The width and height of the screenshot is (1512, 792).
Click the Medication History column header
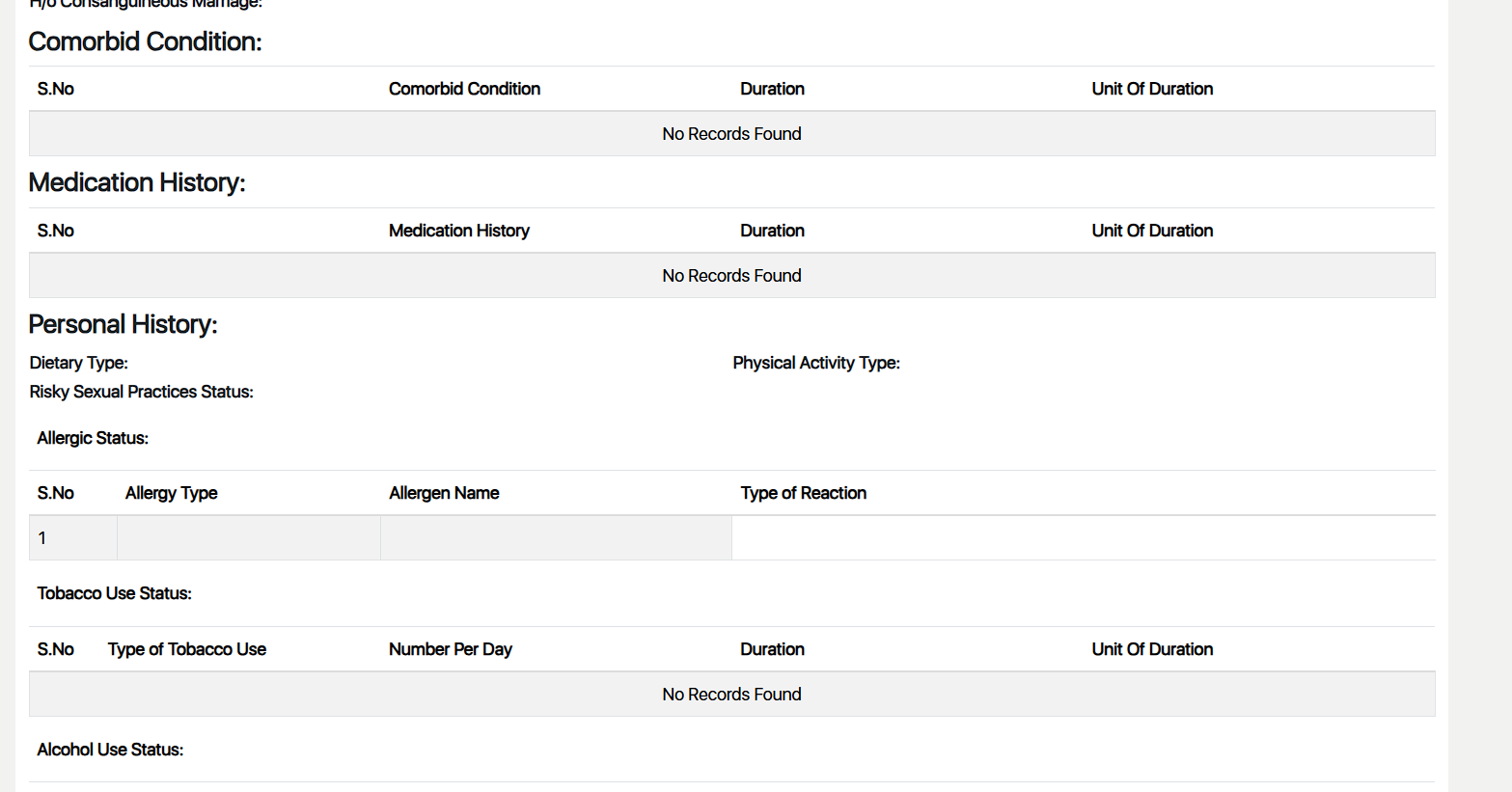(x=458, y=231)
